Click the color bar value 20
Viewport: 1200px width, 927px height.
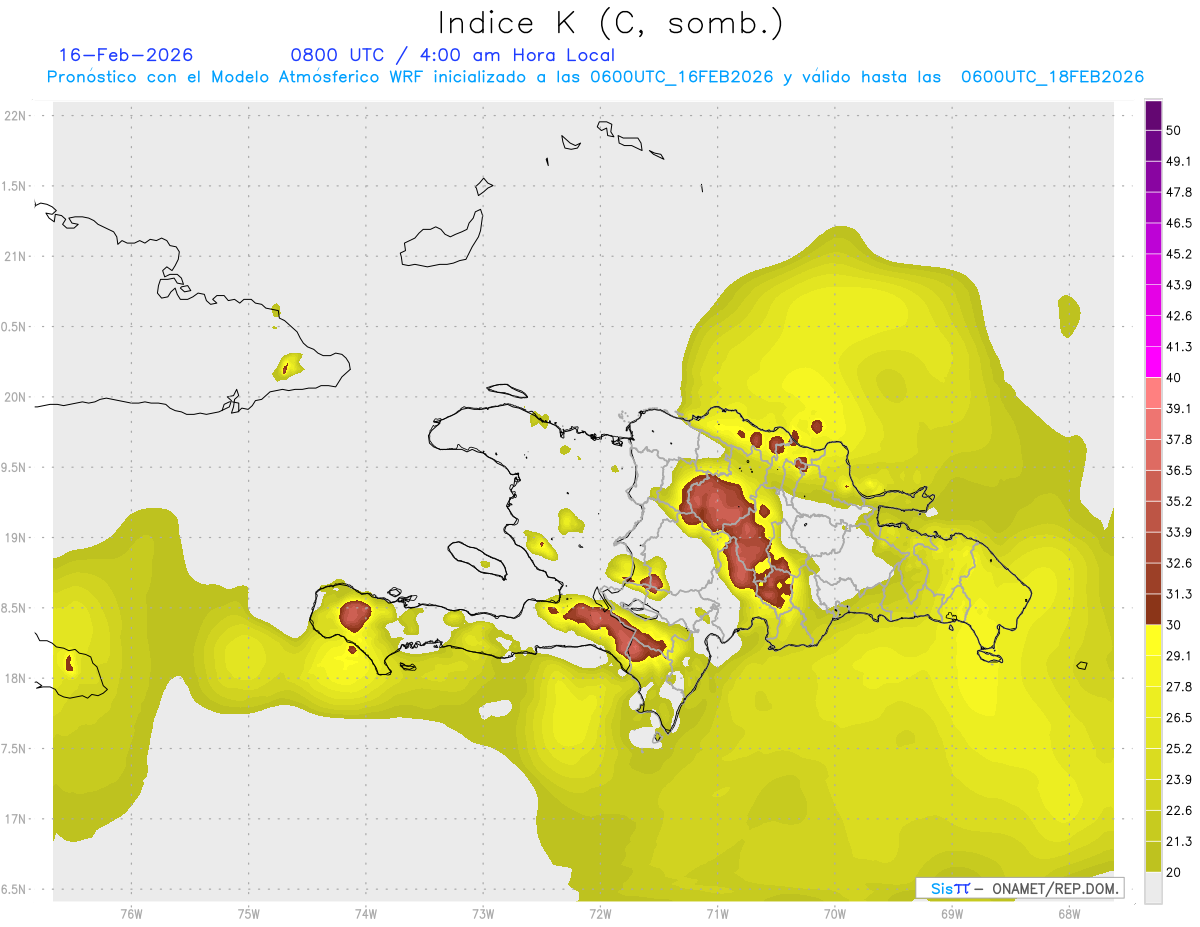click(1174, 872)
